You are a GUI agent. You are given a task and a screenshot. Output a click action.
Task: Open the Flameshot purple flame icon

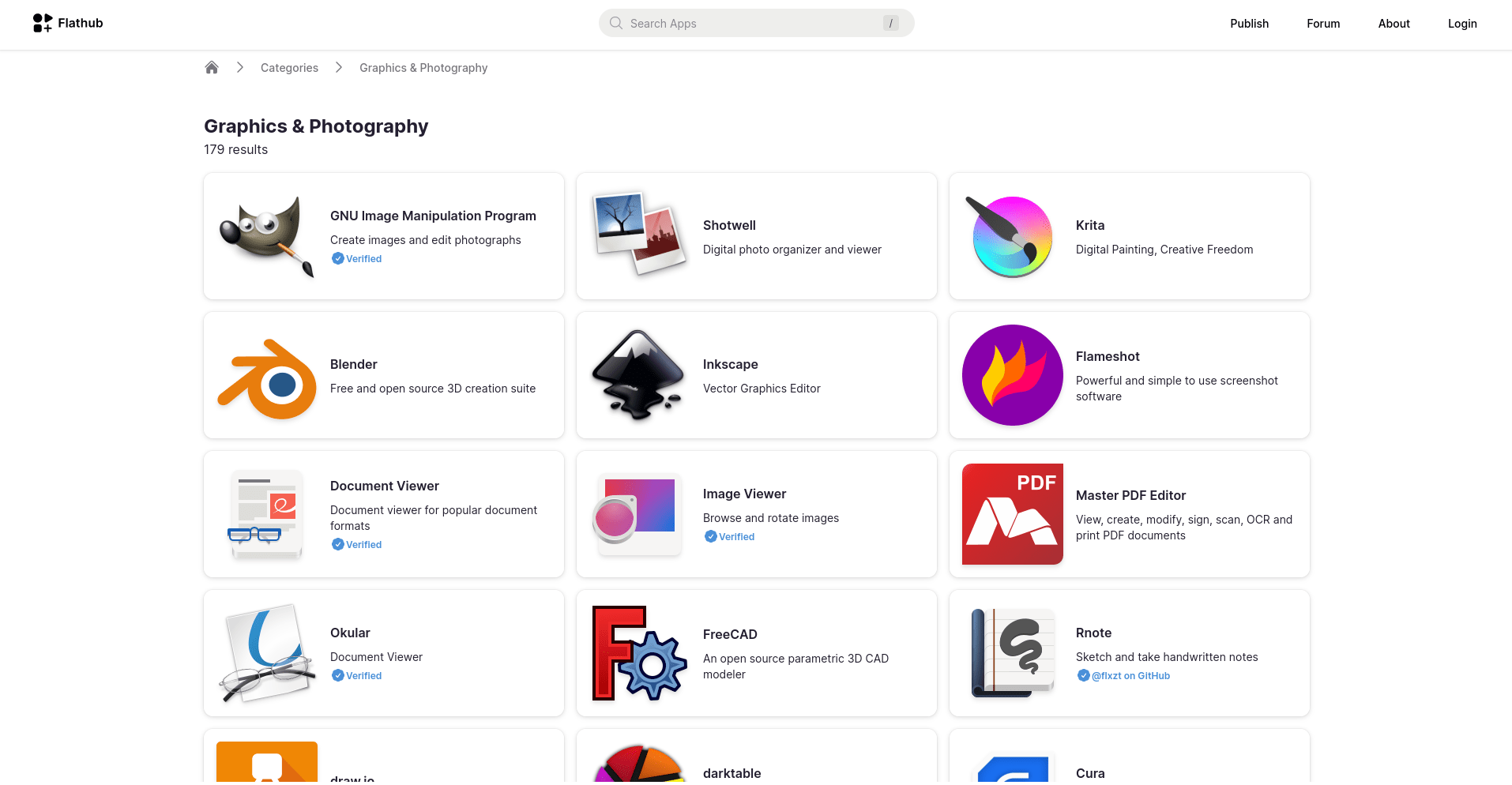point(1013,375)
